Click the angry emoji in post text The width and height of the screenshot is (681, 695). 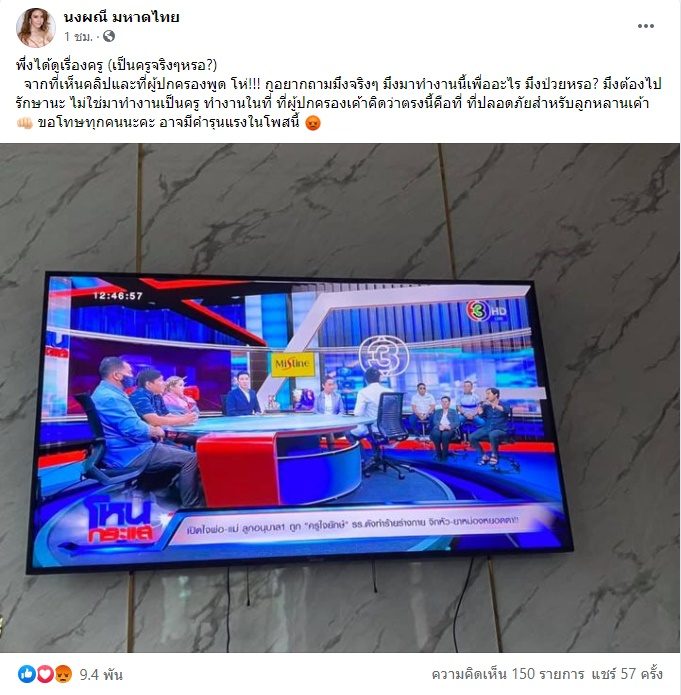[x=313, y=123]
